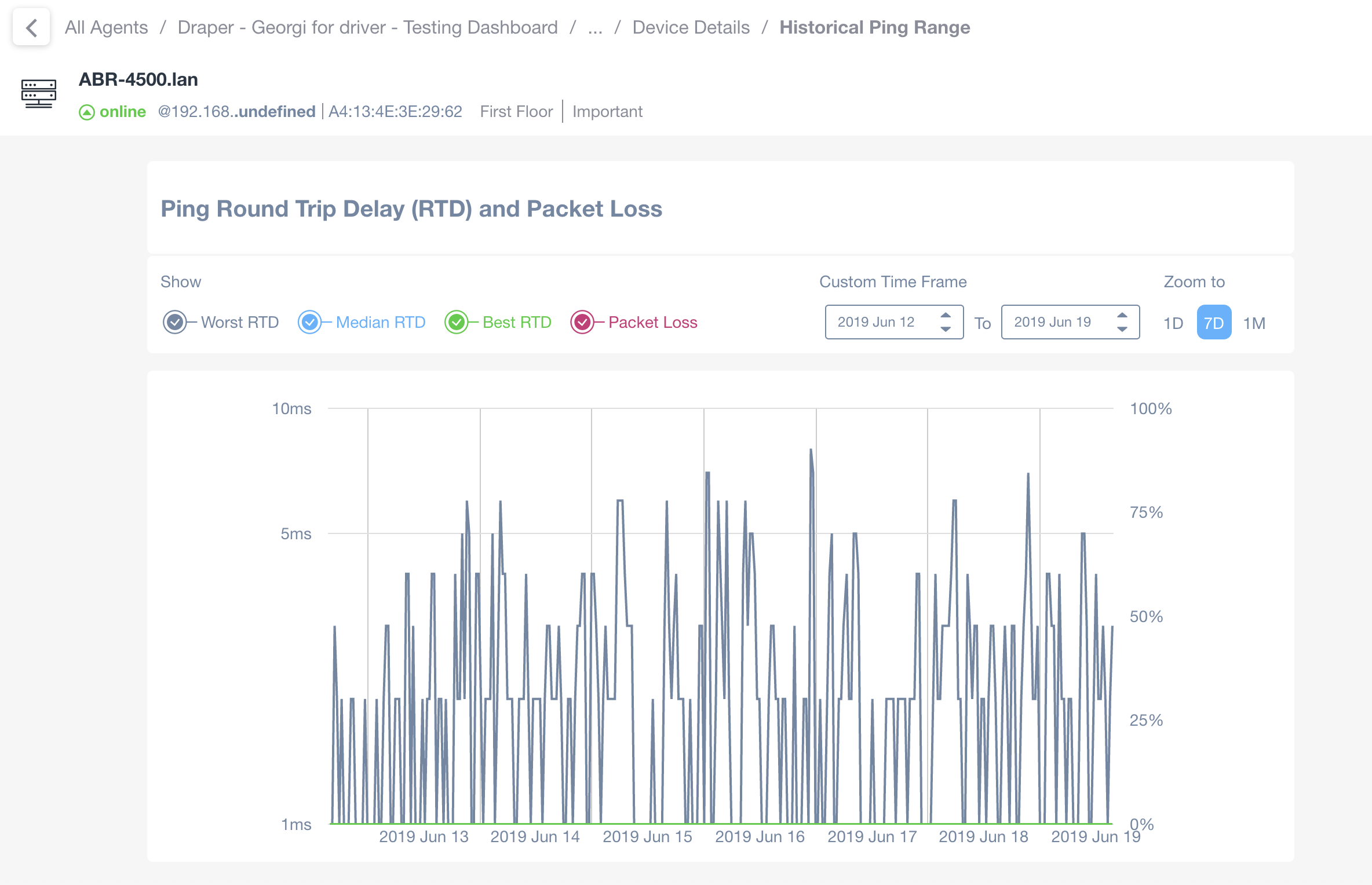Click the green online status icon
Image resolution: width=1372 pixels, height=885 pixels.
pyautogui.click(x=86, y=112)
